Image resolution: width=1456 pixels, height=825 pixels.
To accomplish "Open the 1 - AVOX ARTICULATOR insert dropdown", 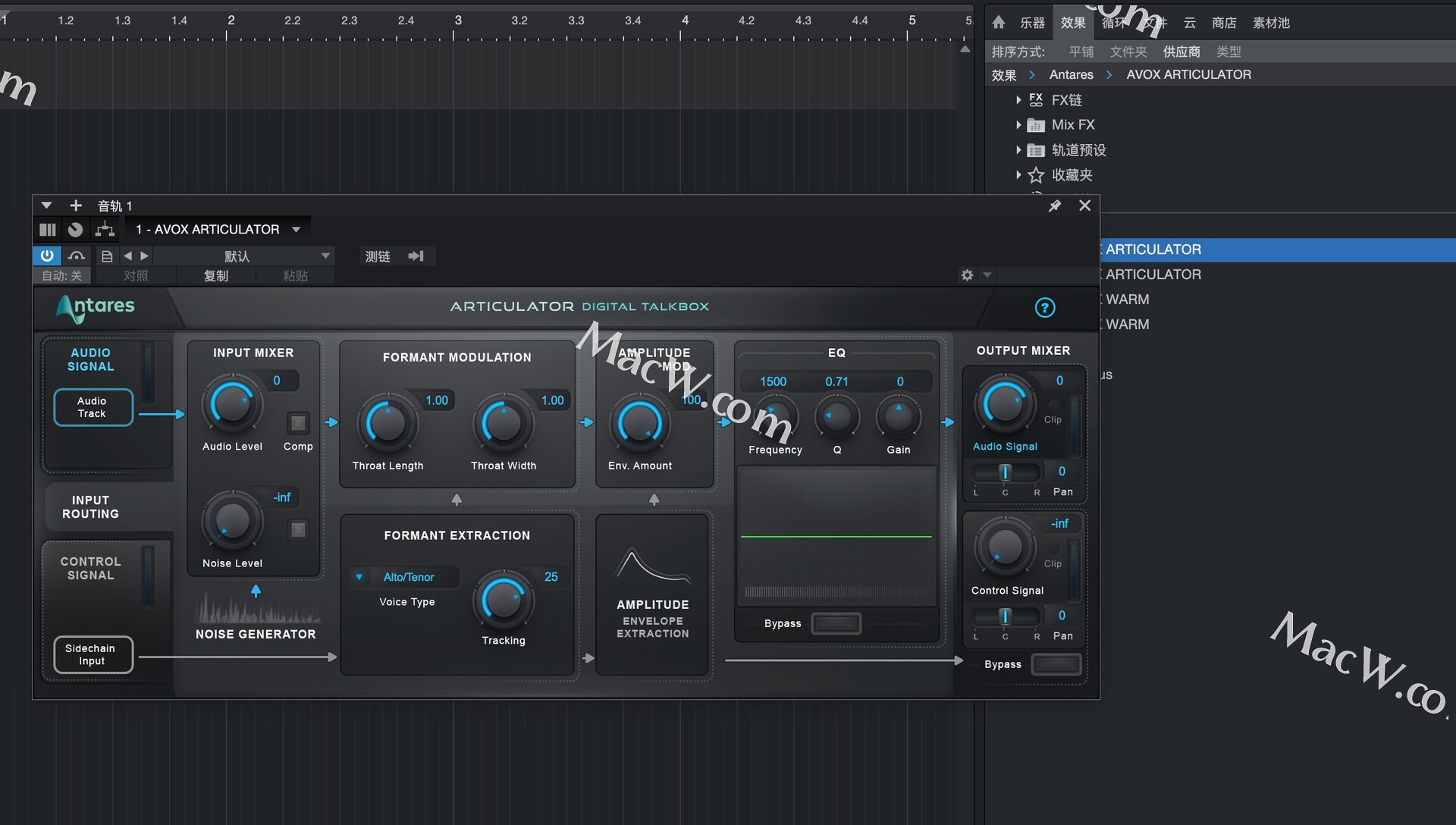I will (218, 229).
